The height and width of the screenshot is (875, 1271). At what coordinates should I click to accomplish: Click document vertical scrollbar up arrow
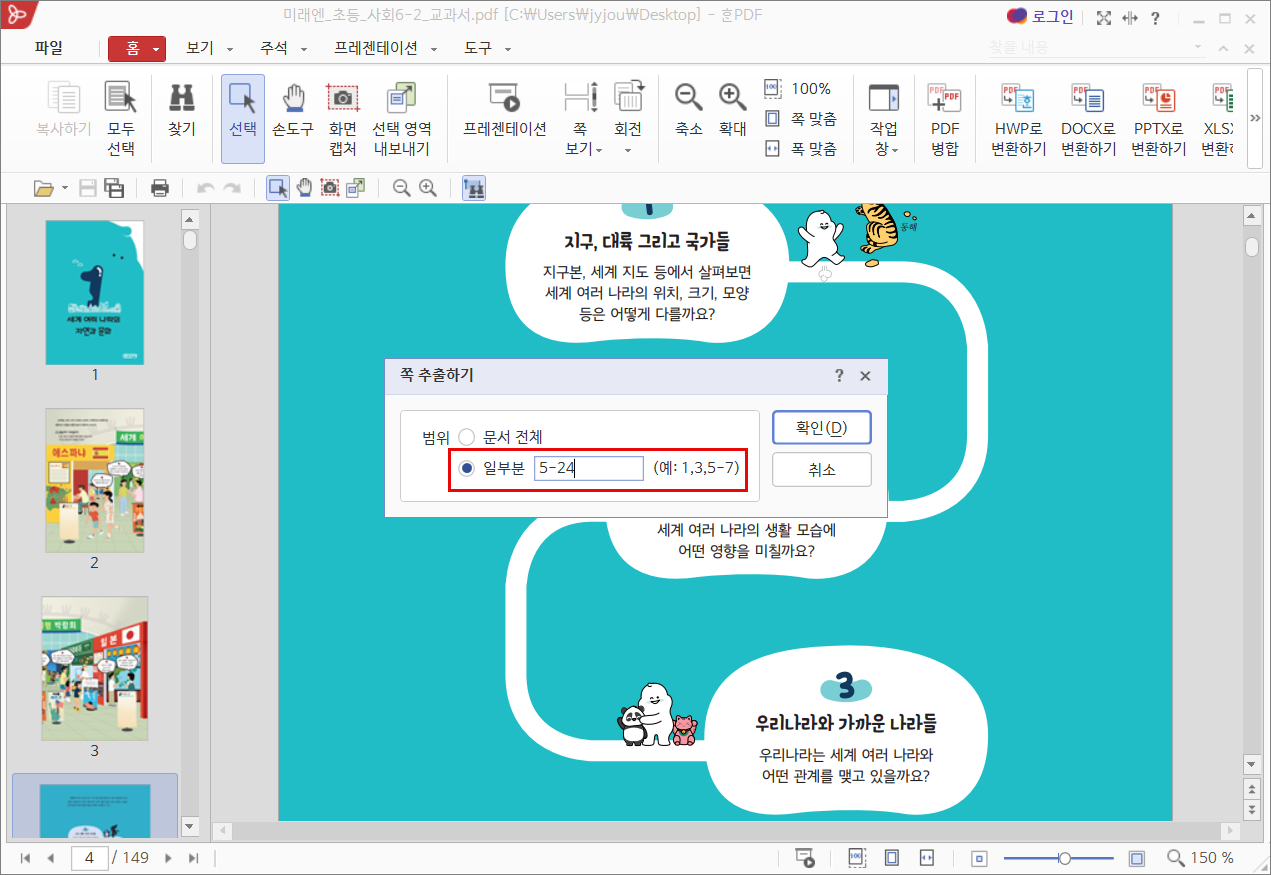1251,216
